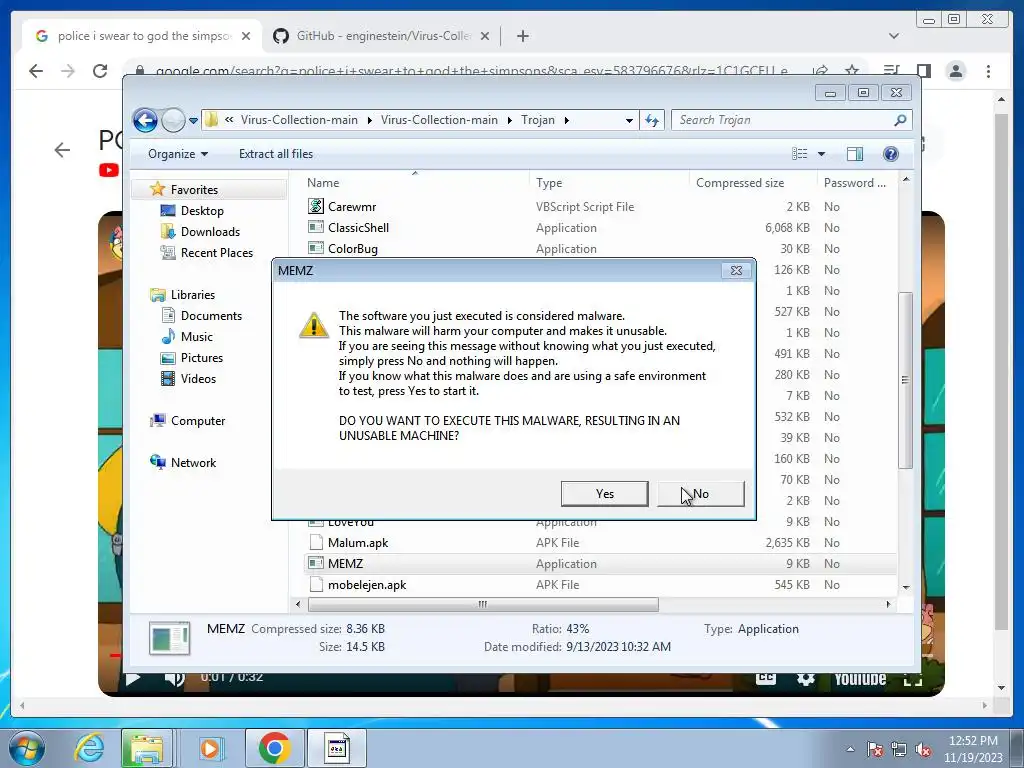Select the mobelejen.apk file
The image size is (1024, 768).
click(600, 584)
